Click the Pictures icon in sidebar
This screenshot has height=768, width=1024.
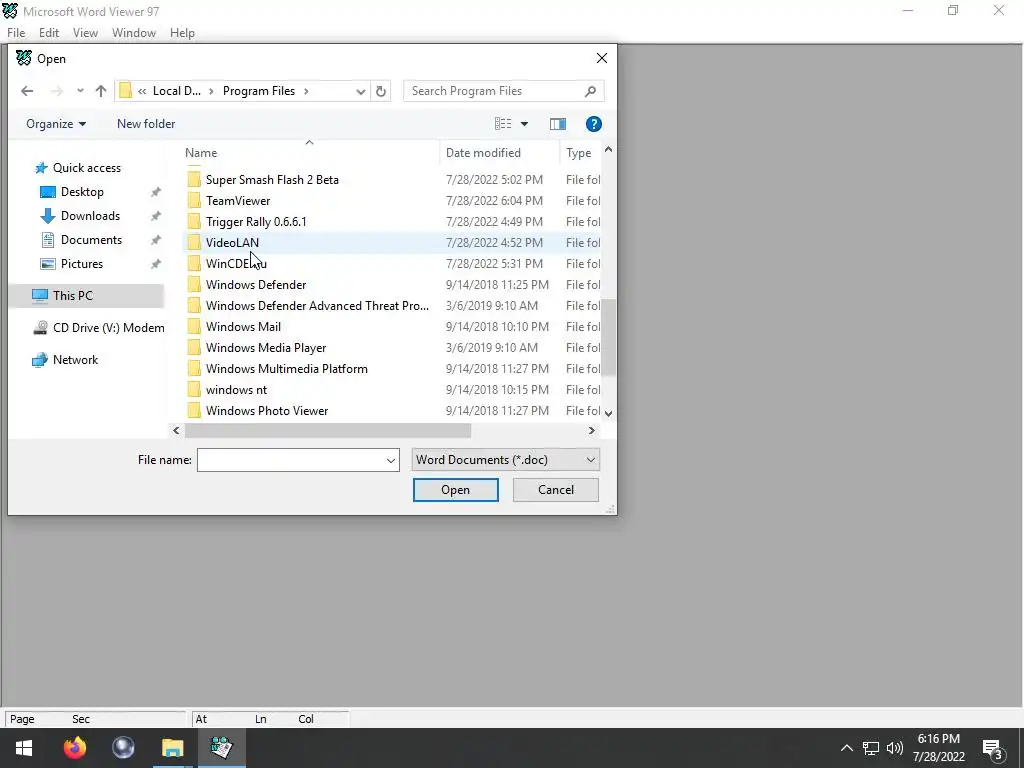point(48,264)
